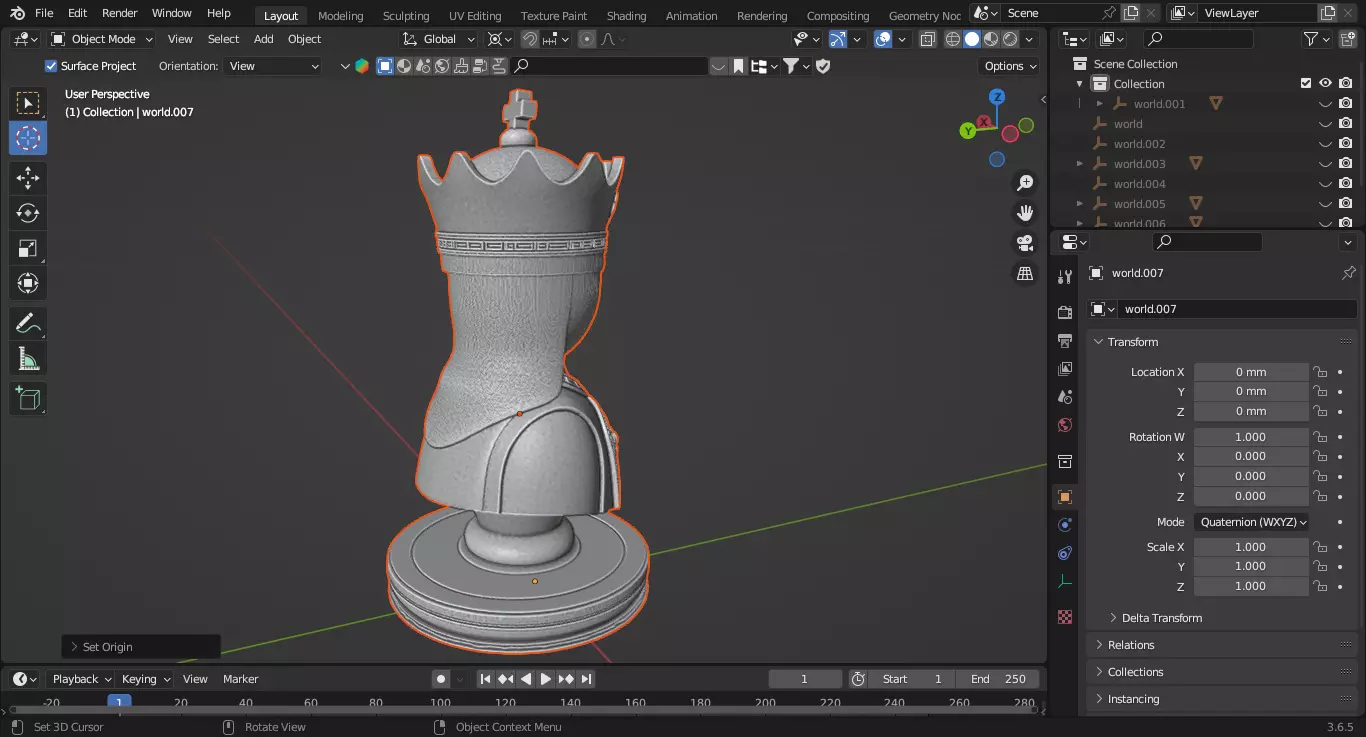Screen dimensions: 1366x737
Task: Pin the world.007 properties panel
Action: [1348, 273]
